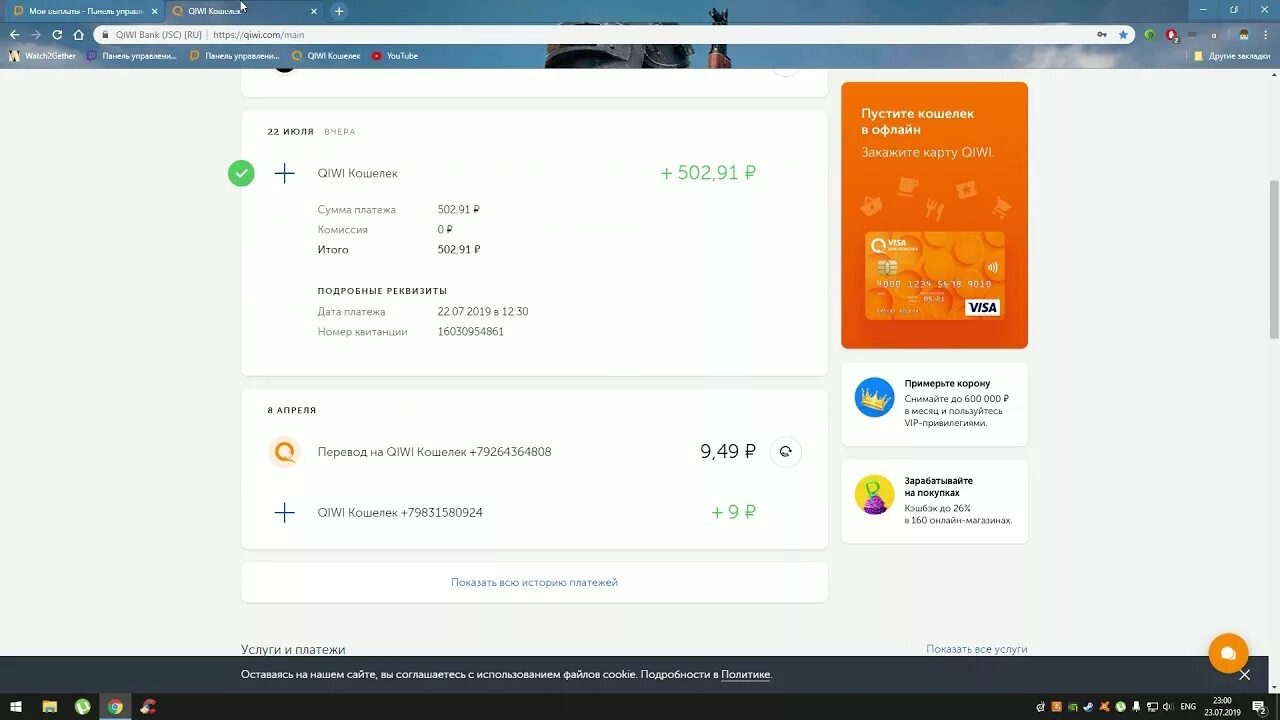Select the 9,49 ₽ amount

pos(728,452)
